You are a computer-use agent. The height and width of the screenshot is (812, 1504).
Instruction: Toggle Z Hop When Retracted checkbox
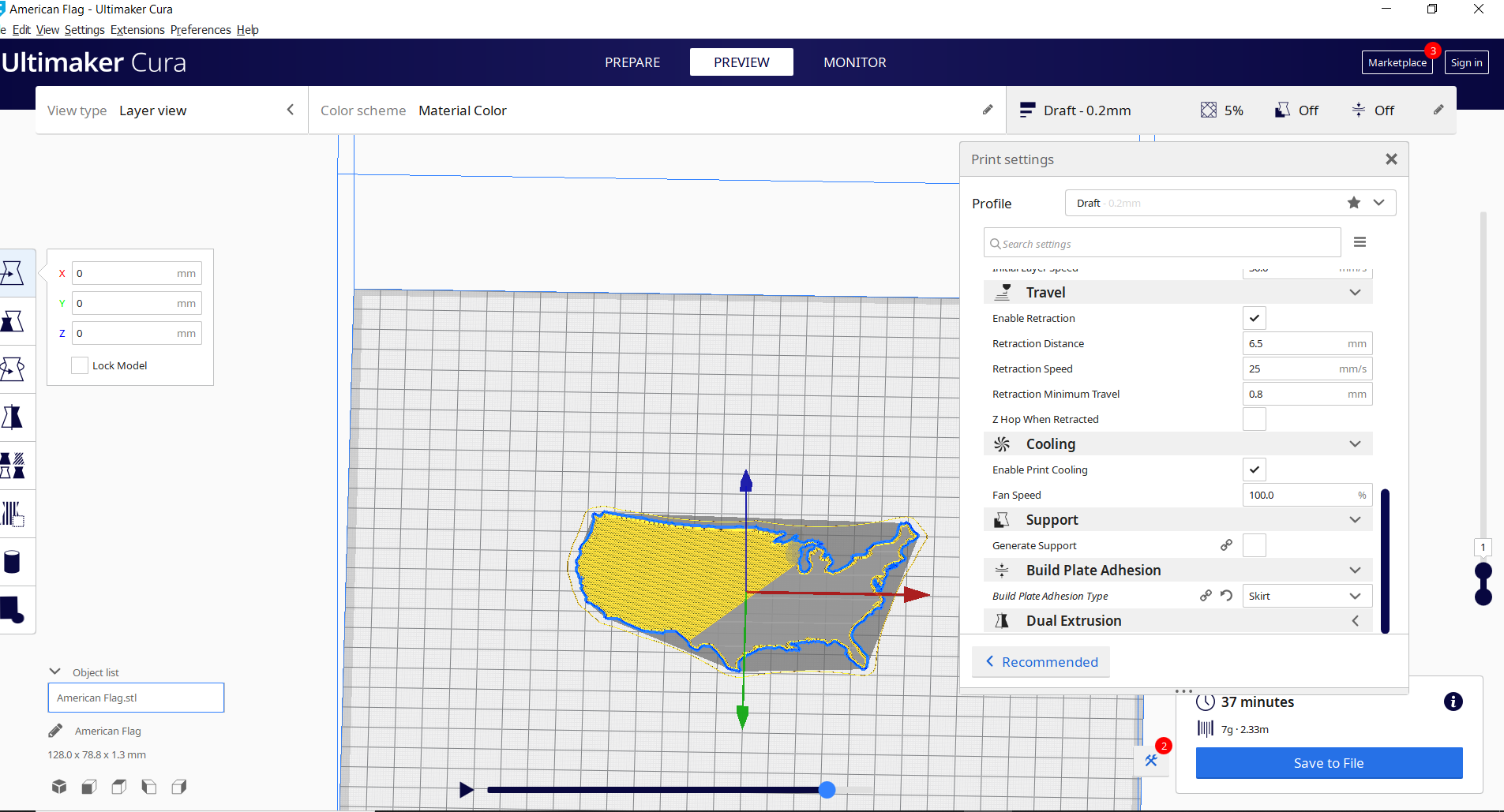point(1255,419)
